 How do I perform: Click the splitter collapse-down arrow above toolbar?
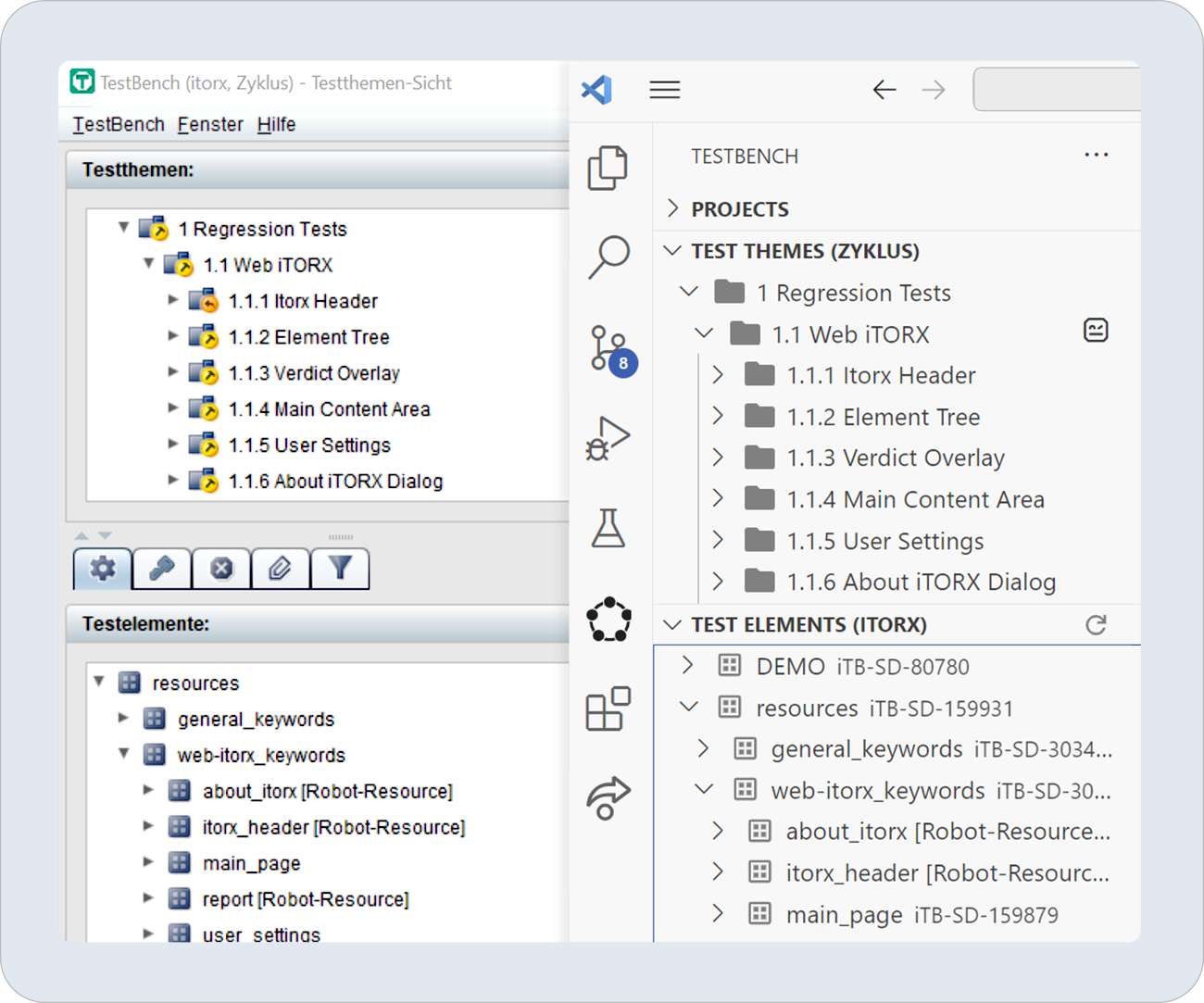pyautogui.click(x=105, y=535)
